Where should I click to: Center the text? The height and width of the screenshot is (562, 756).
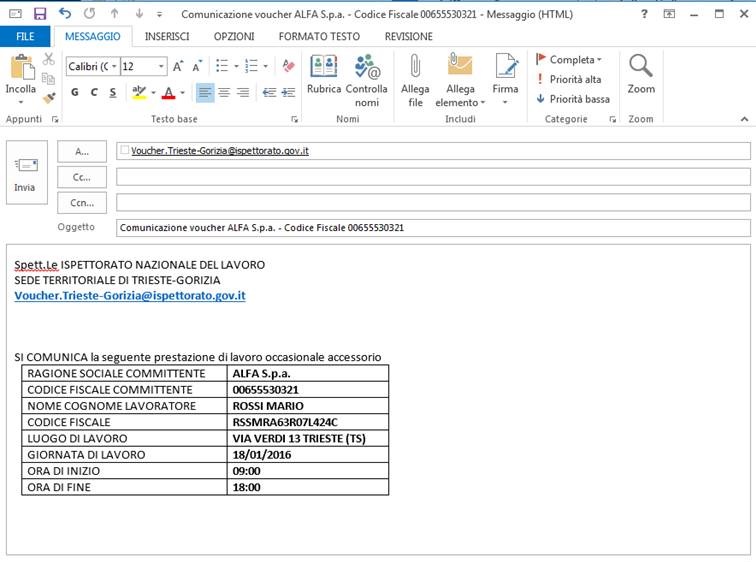point(224,92)
